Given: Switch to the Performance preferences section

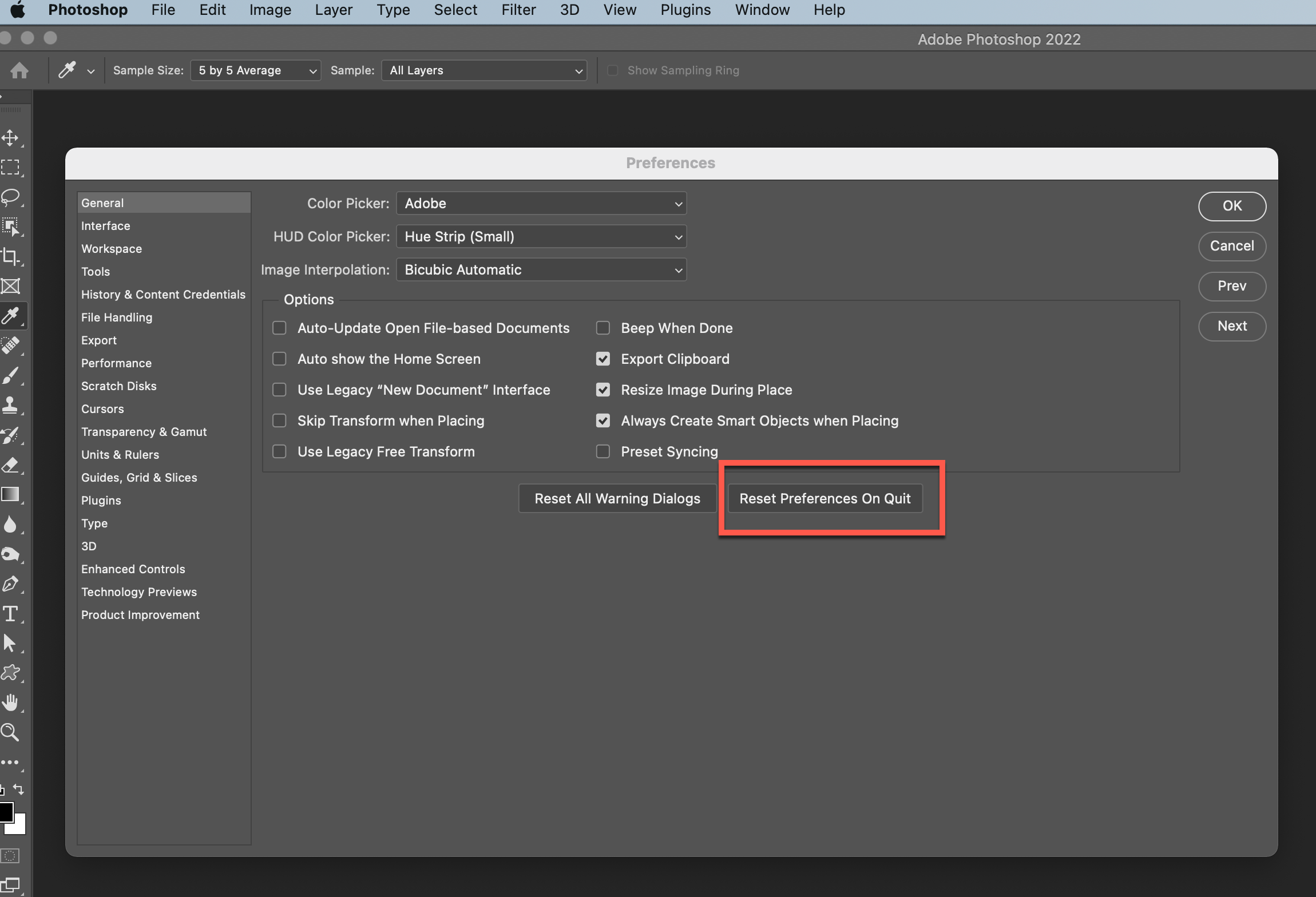Looking at the screenshot, I should (116, 363).
